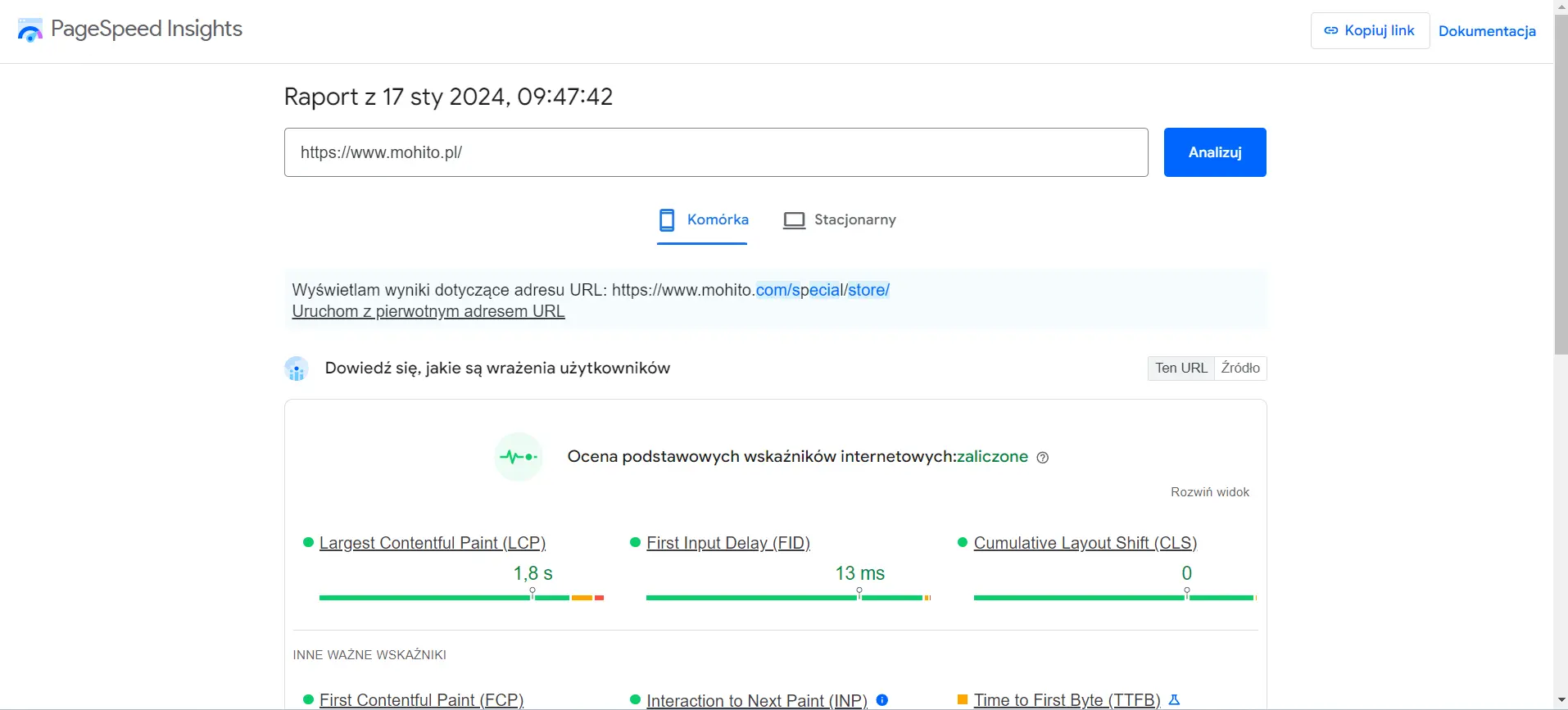Open the Interaction to Next Paint (INP) link
Viewport: 1568px width, 710px height.
click(x=757, y=701)
